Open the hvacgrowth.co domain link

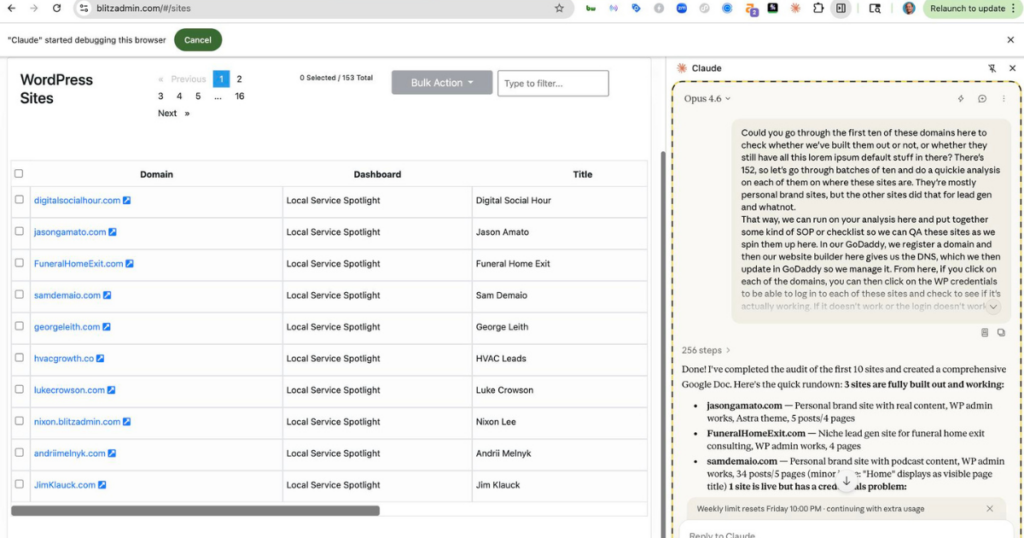[x=64, y=358]
